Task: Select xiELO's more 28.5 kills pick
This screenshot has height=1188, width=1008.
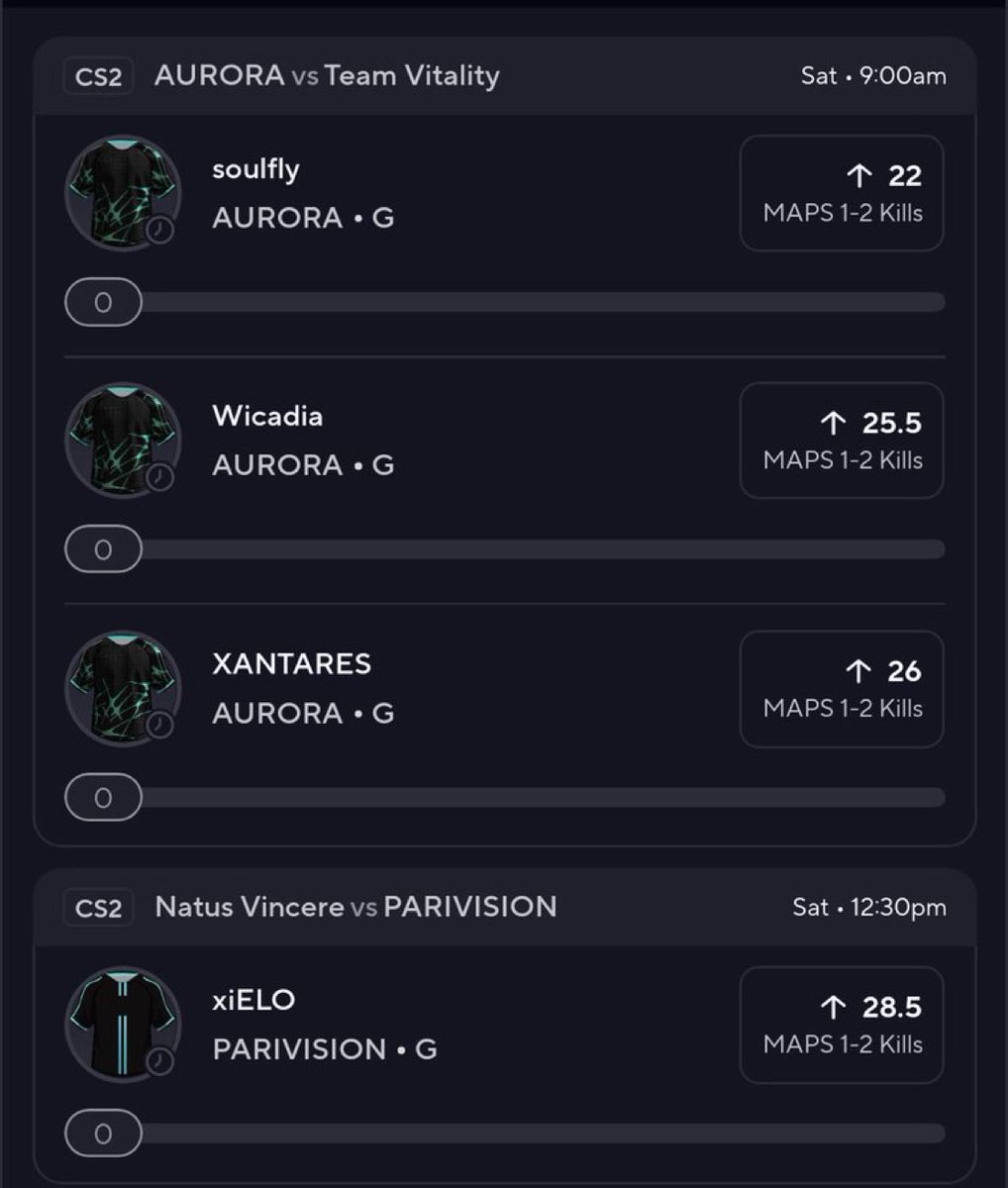Action: tap(842, 1025)
